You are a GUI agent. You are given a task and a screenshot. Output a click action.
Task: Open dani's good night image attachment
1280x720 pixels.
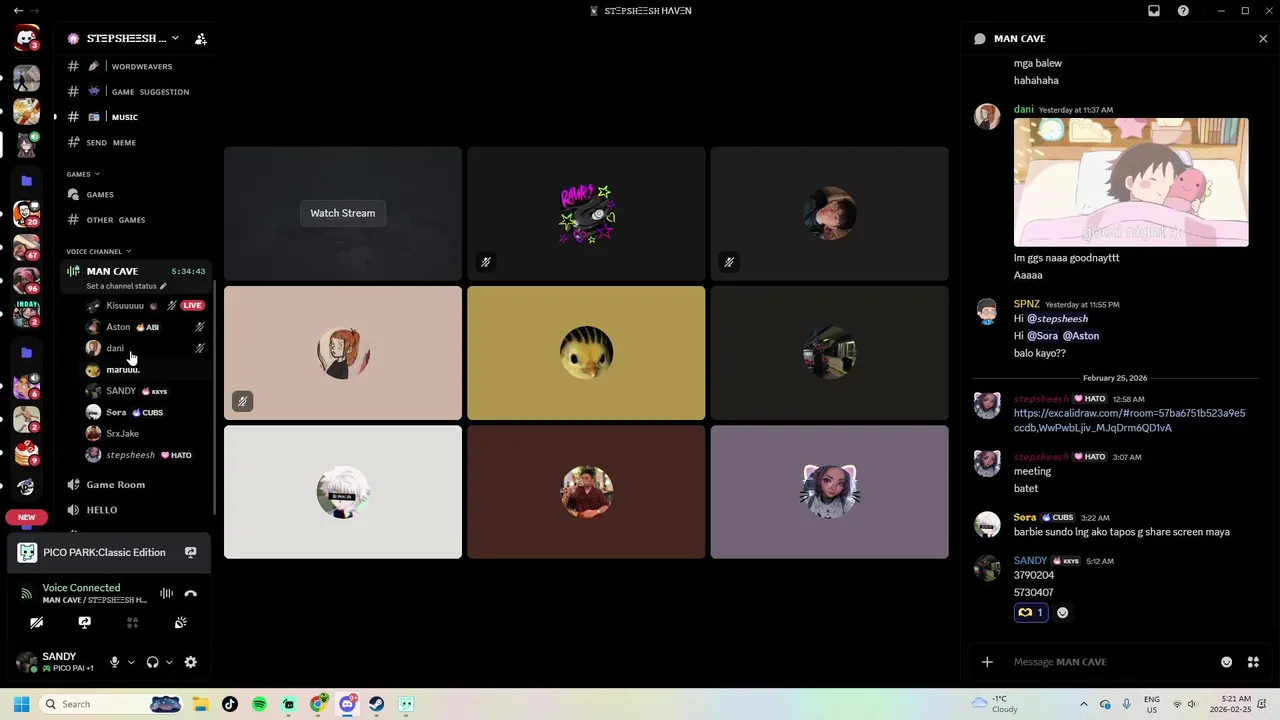(1131, 182)
